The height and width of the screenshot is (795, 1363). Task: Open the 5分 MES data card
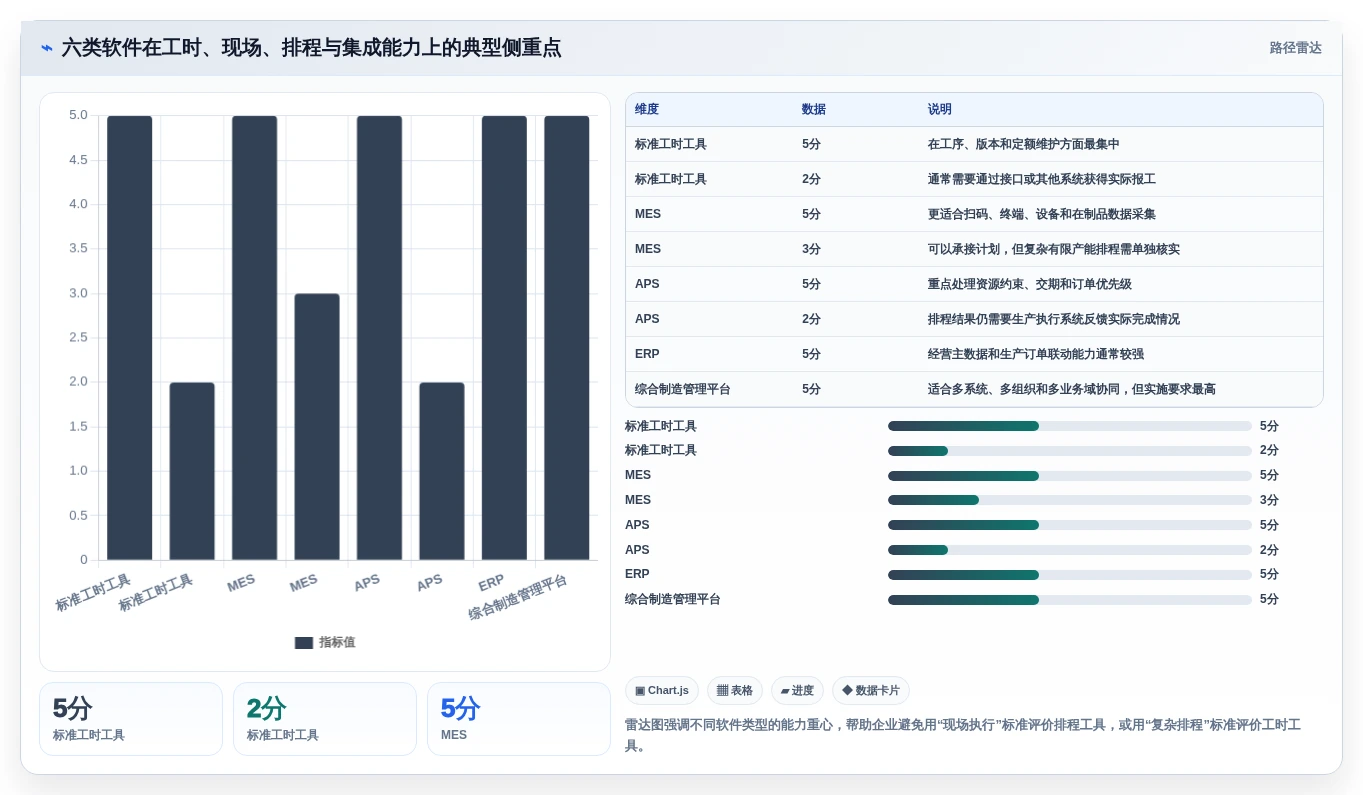(519, 719)
